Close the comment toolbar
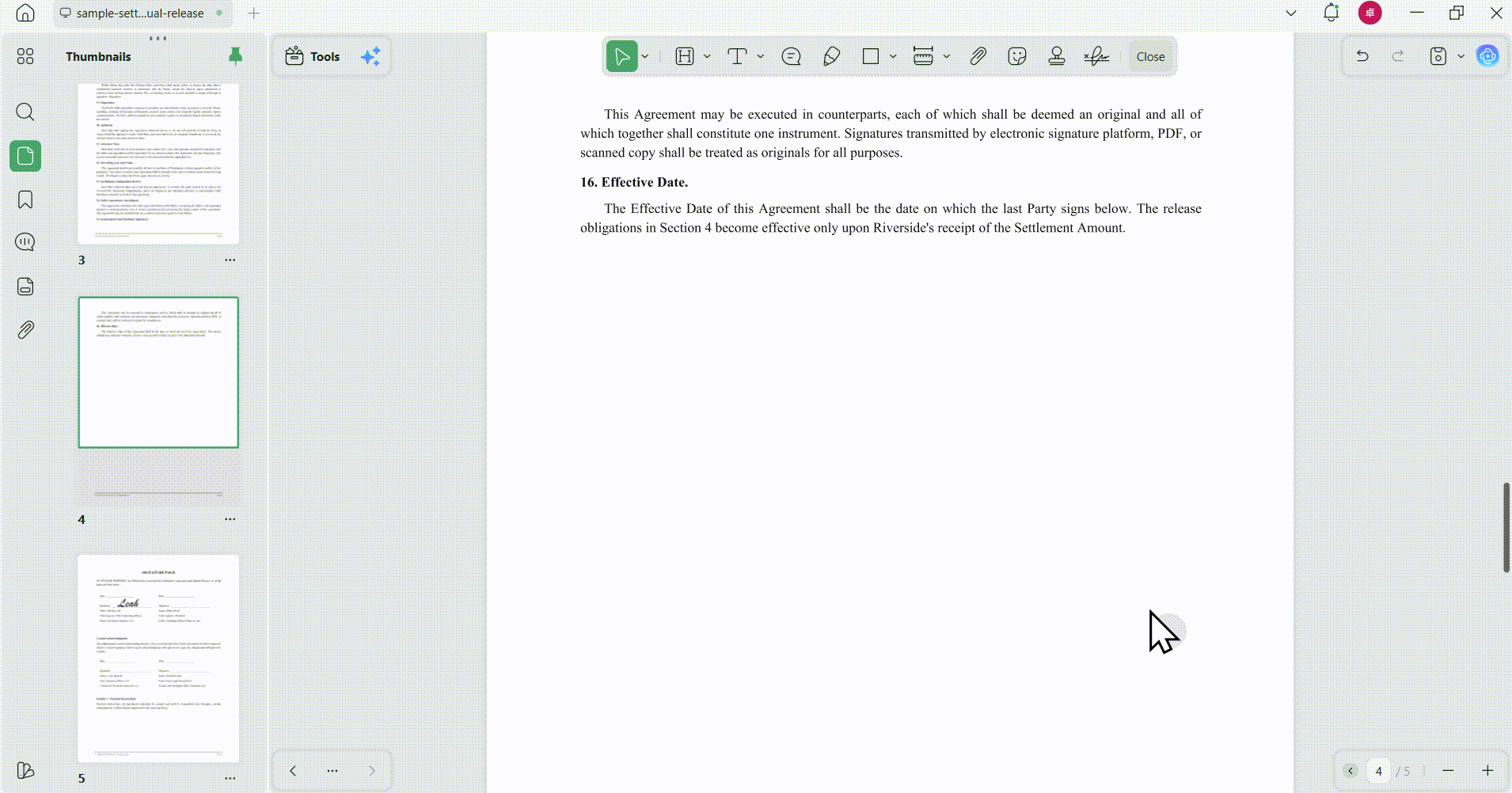Image resolution: width=1512 pixels, height=793 pixels. 1150,56
